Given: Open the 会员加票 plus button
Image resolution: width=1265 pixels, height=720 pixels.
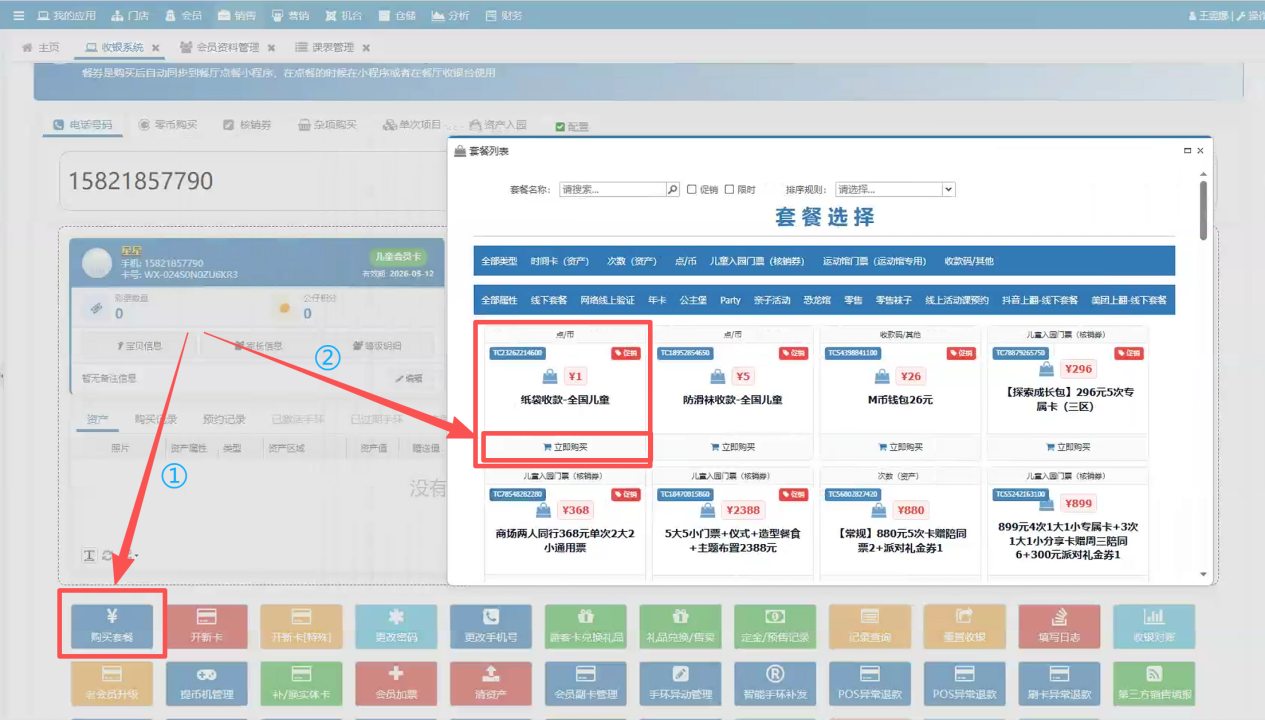Looking at the screenshot, I should [396, 682].
